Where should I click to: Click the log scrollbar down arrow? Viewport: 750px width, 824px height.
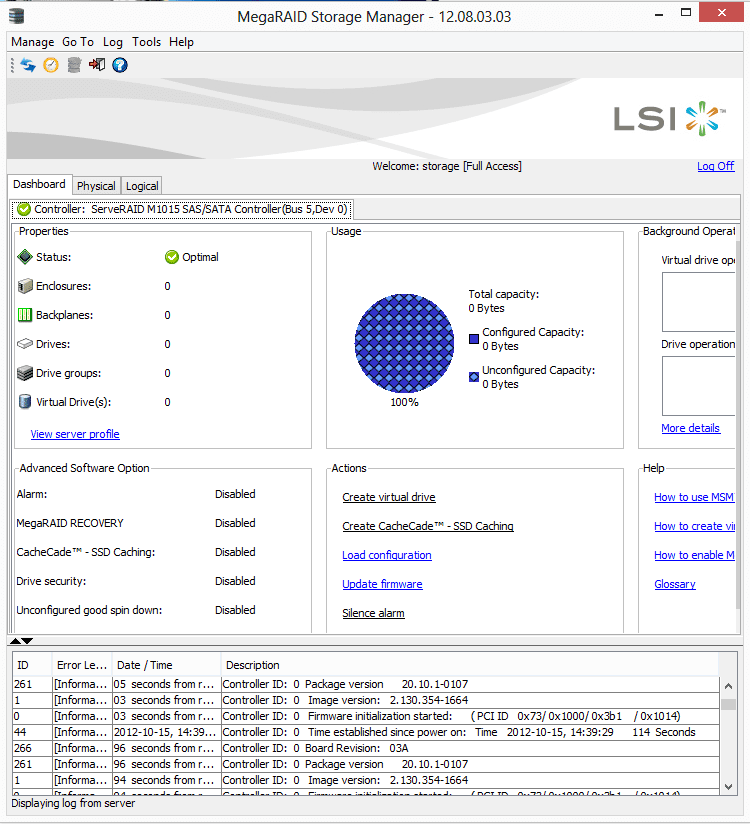pyautogui.click(x=728, y=787)
